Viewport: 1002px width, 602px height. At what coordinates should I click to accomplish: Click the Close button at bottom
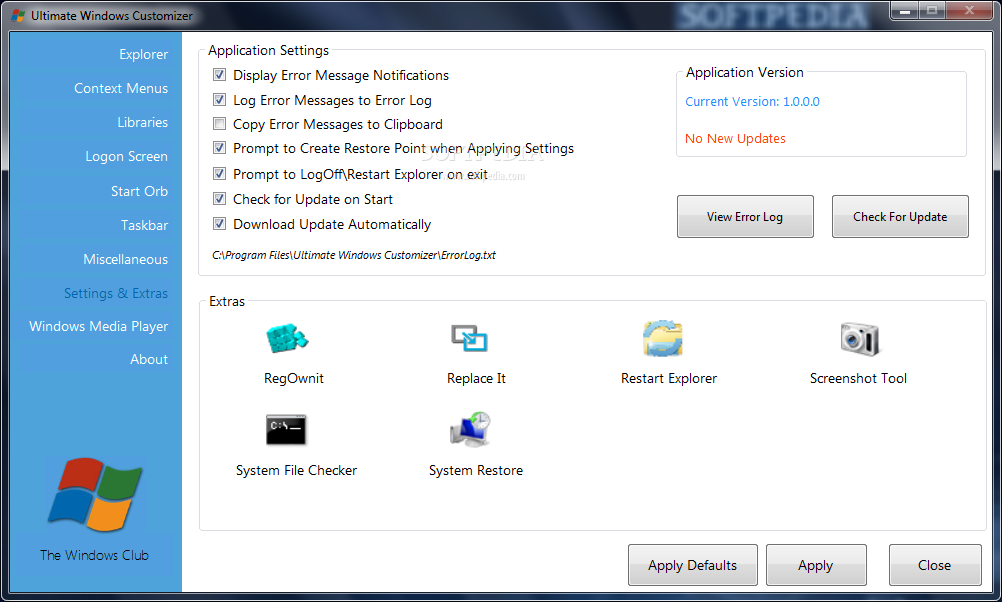click(935, 565)
